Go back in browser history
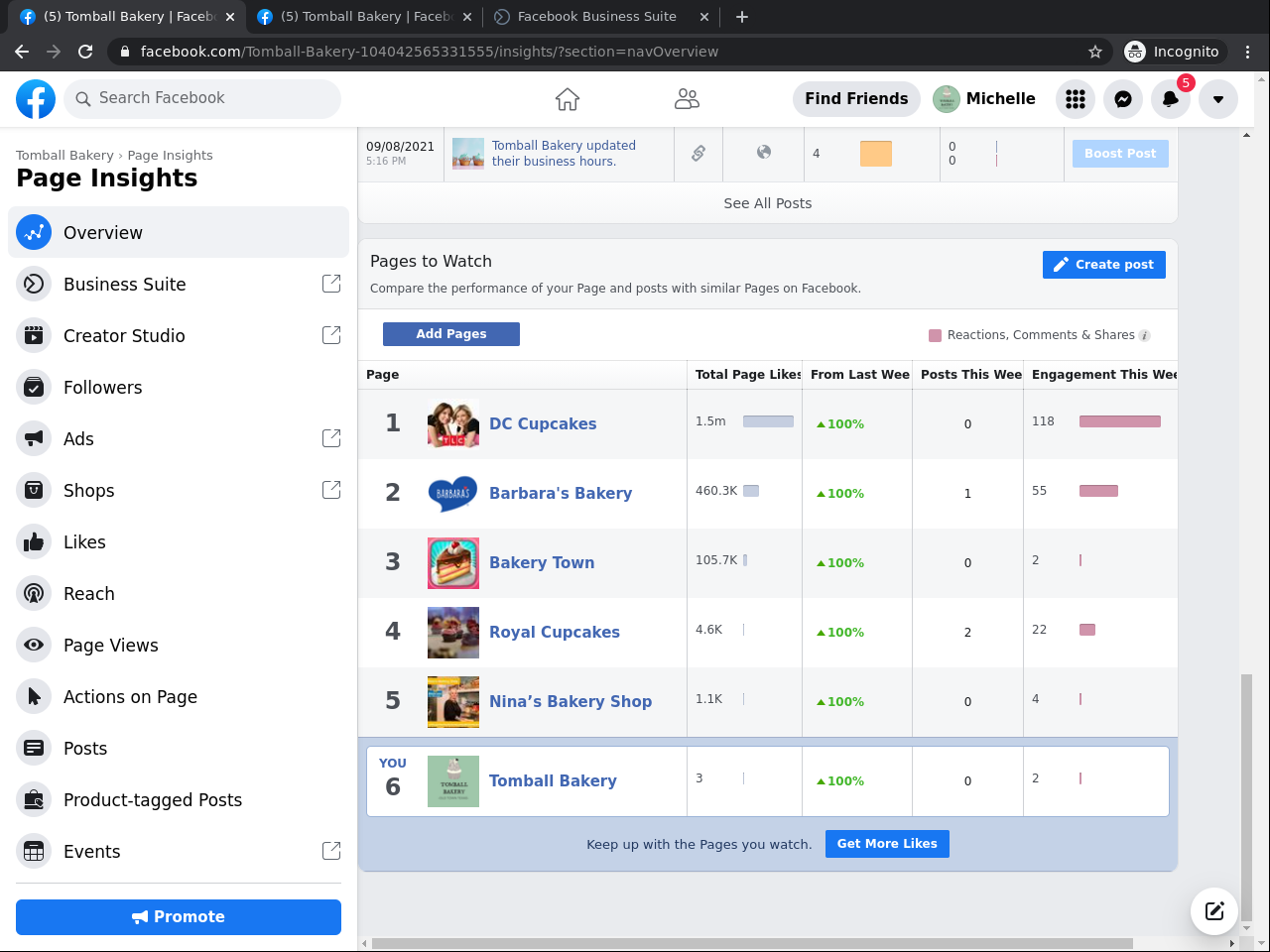Screen dimensions: 1270x952 (x=22, y=52)
